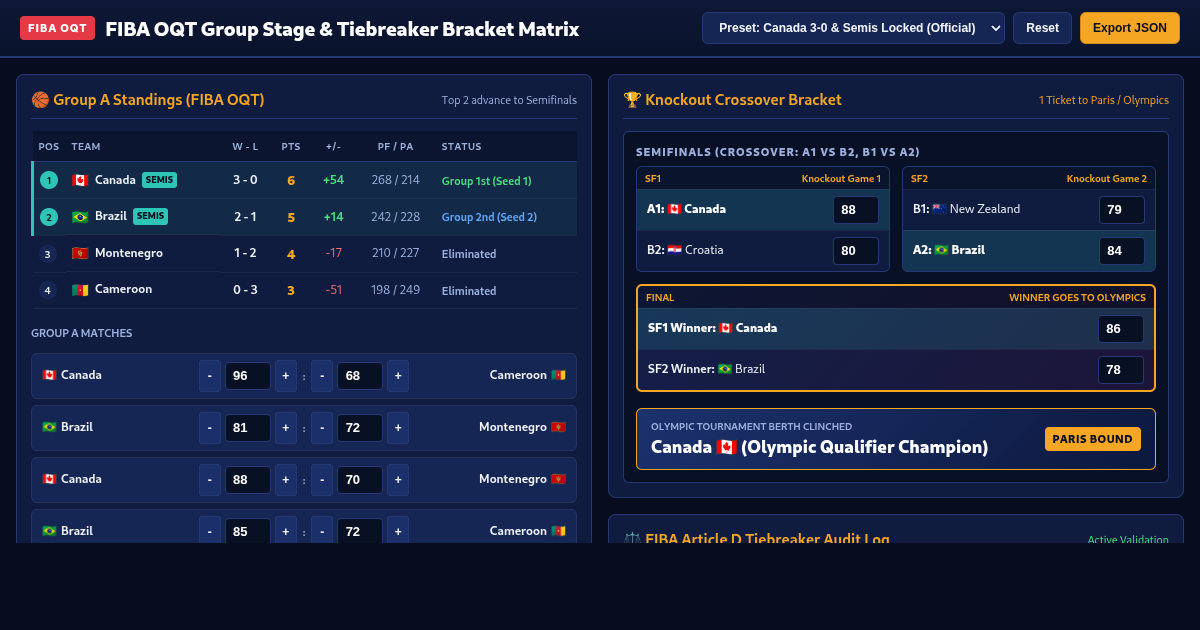Click position 3 circle in standings
The height and width of the screenshot is (630, 1200).
47,254
